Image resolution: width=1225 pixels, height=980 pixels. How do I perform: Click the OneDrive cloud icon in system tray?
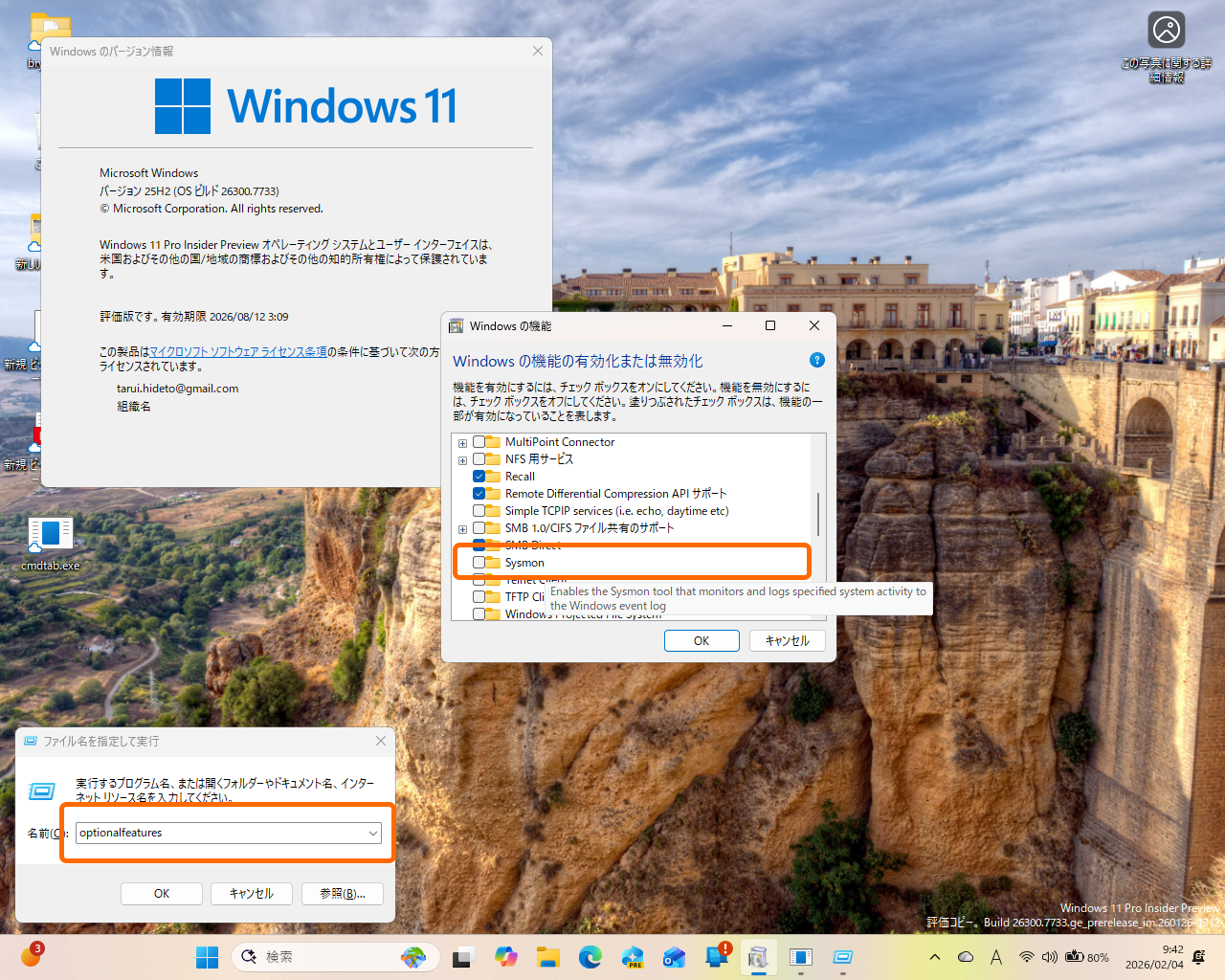[x=965, y=957]
